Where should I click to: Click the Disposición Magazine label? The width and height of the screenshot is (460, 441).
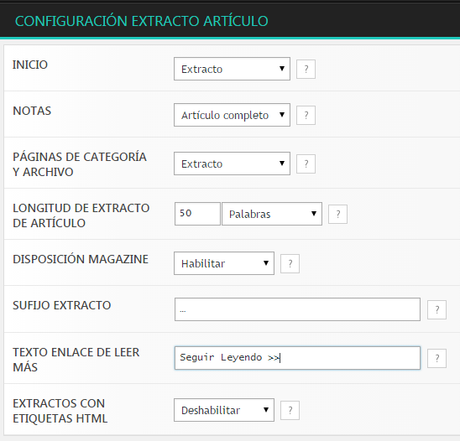pyautogui.click(x=80, y=259)
